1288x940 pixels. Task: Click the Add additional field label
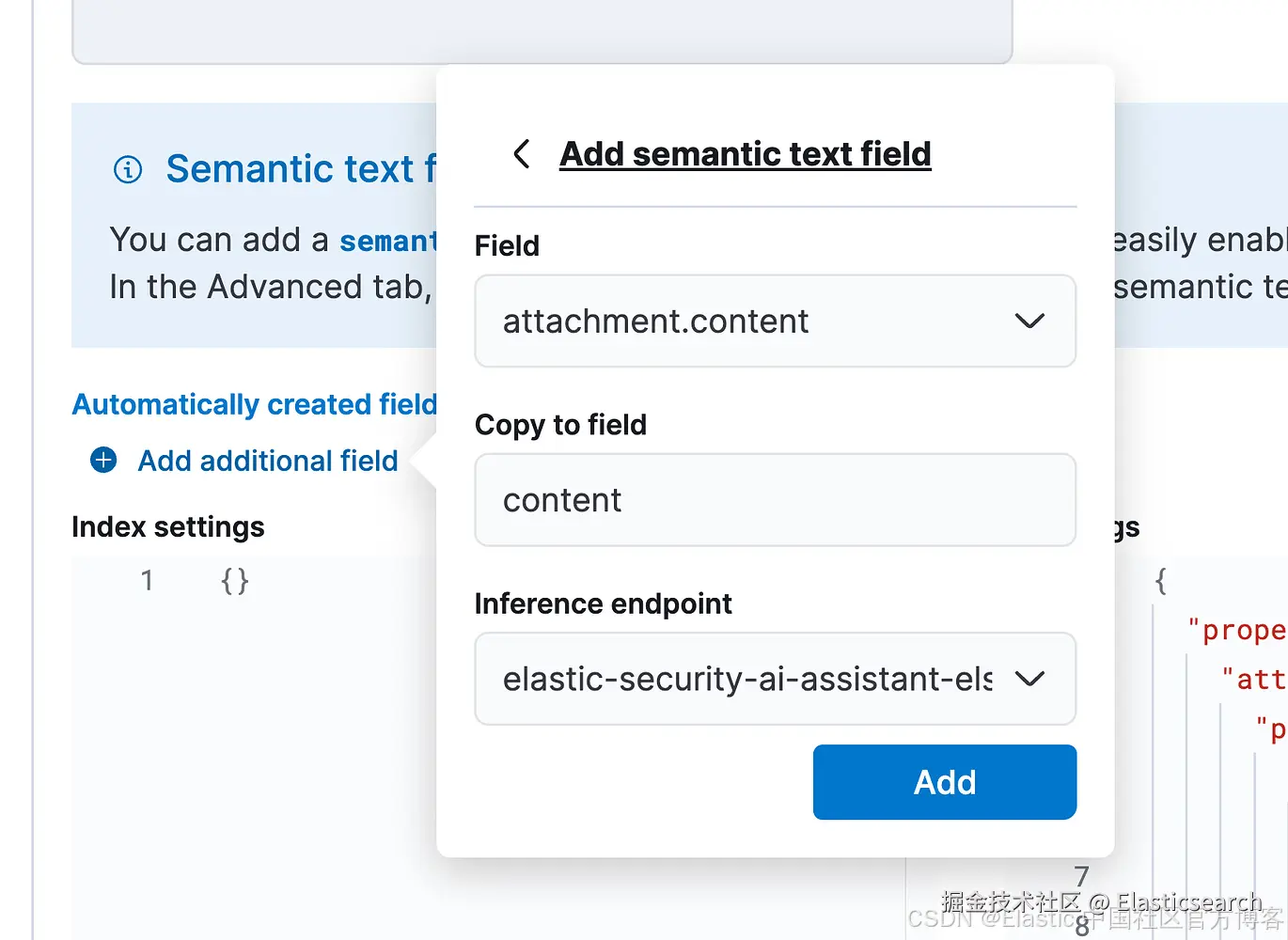268,461
